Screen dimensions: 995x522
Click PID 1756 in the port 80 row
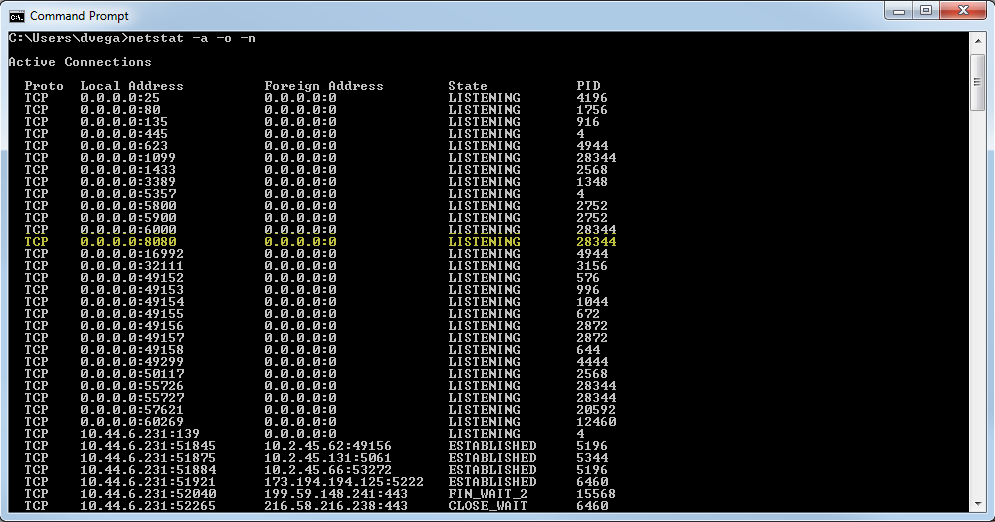tap(592, 110)
